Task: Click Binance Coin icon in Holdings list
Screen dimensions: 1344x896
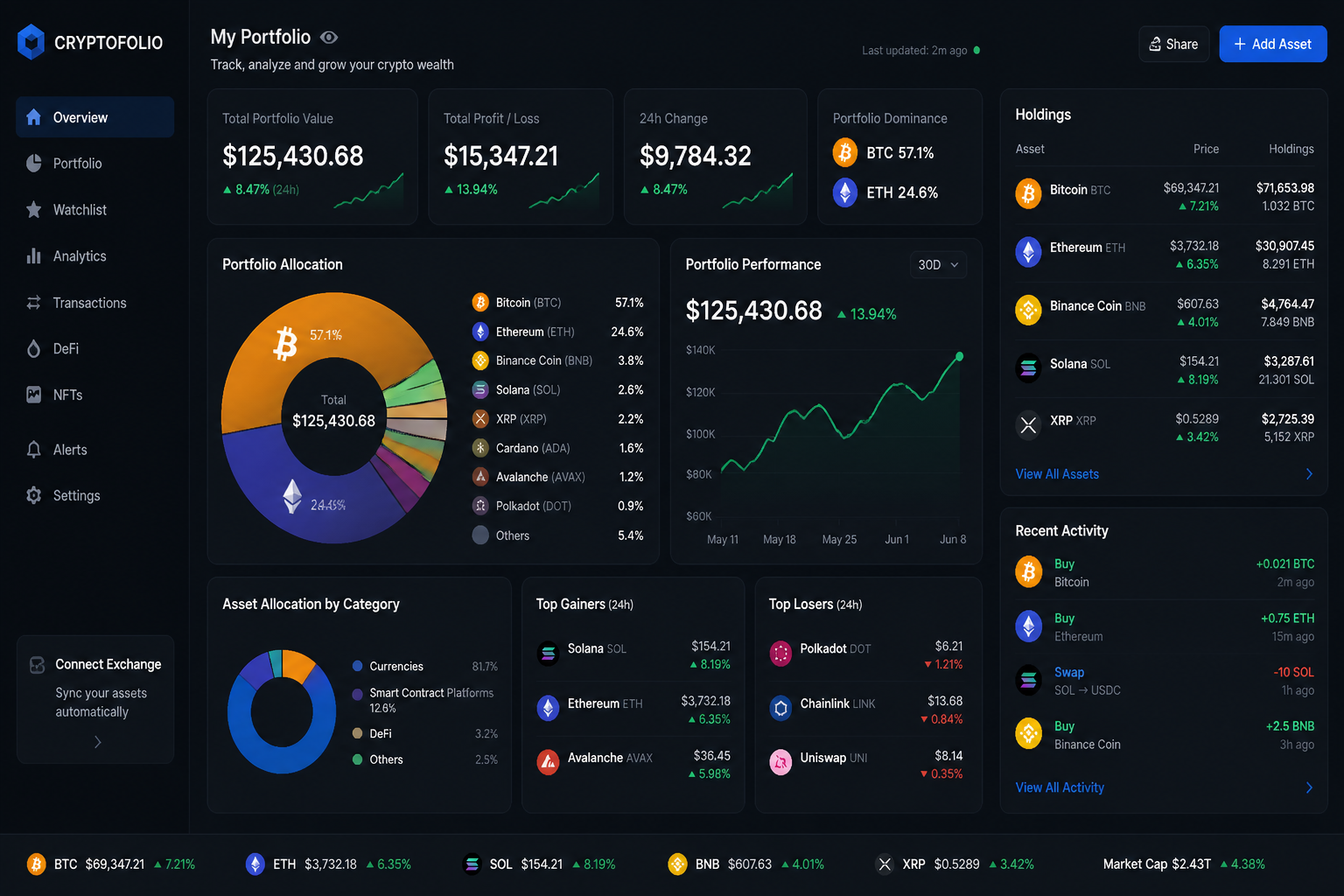Action: pos(1028,310)
